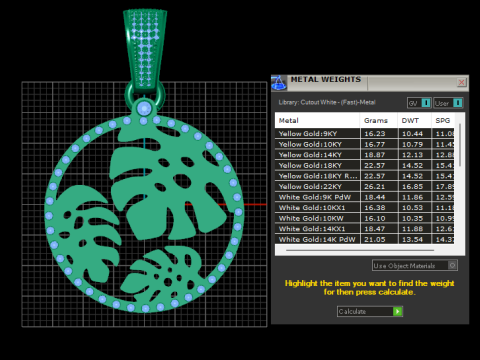The width and height of the screenshot is (480, 360).
Task: Click the 13.54 DWT value
Action: pos(412,239)
